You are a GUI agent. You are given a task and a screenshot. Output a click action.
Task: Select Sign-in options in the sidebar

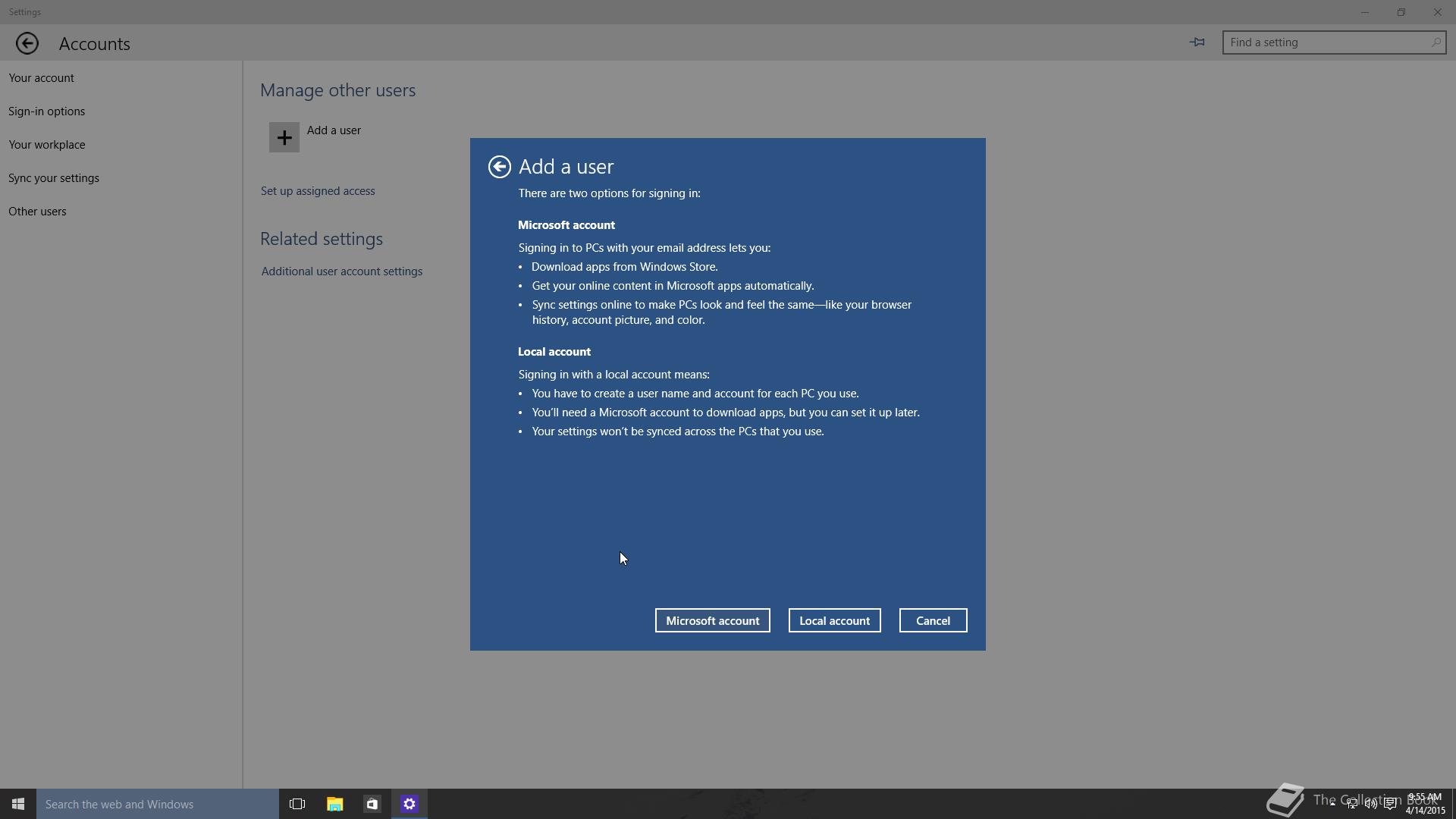(x=47, y=111)
